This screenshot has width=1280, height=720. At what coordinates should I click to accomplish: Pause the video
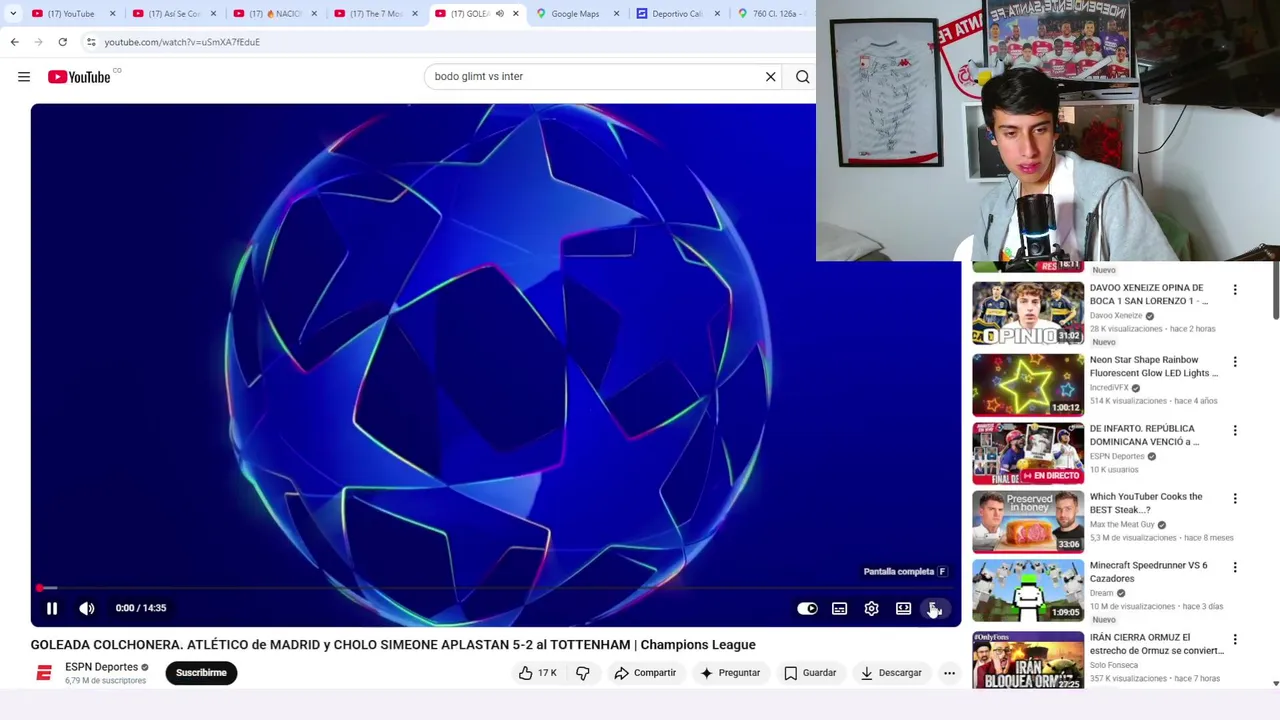click(x=52, y=608)
